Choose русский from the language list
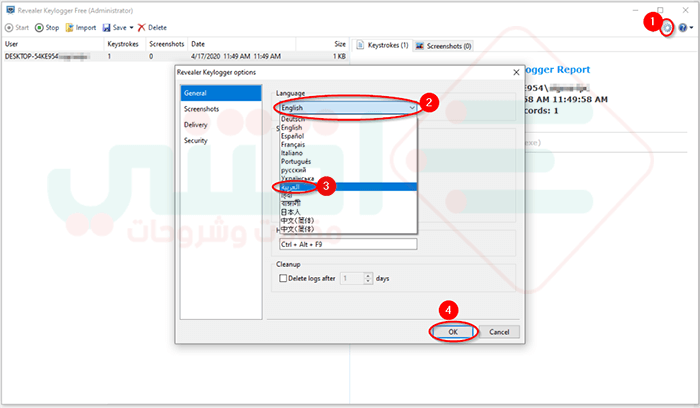 (349, 170)
